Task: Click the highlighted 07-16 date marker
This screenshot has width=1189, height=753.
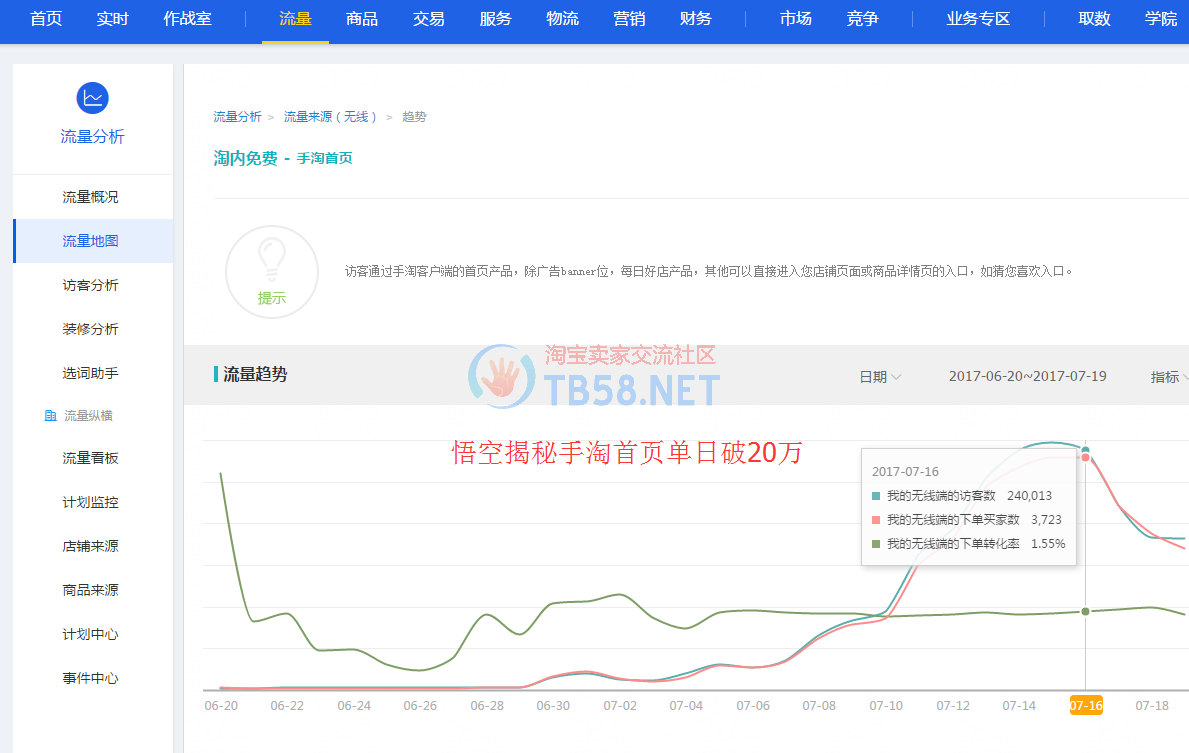Action: tap(1085, 705)
